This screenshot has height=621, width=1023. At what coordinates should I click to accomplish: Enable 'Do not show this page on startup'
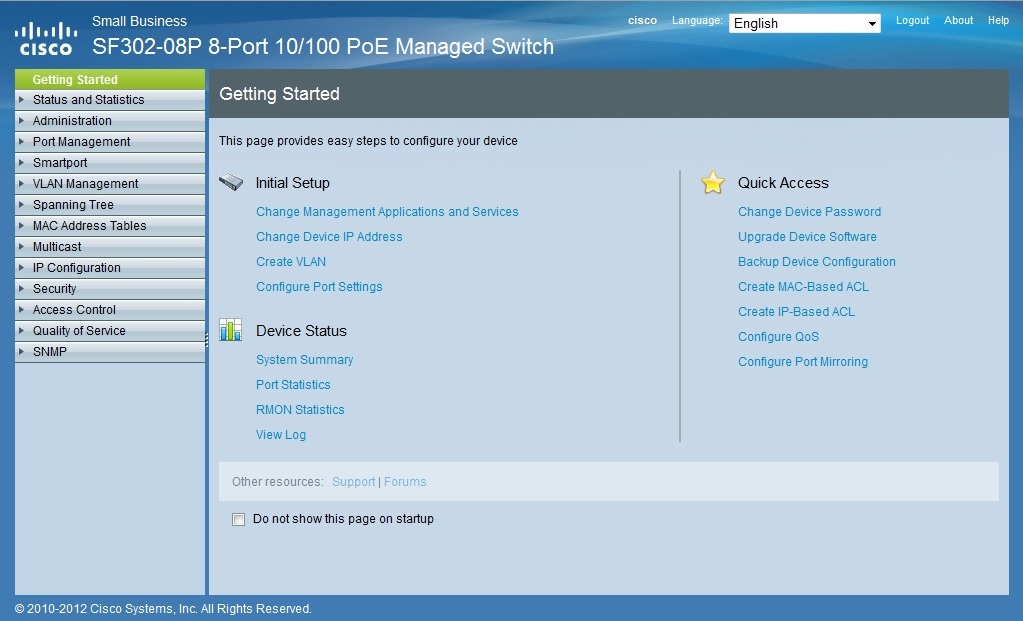click(238, 519)
